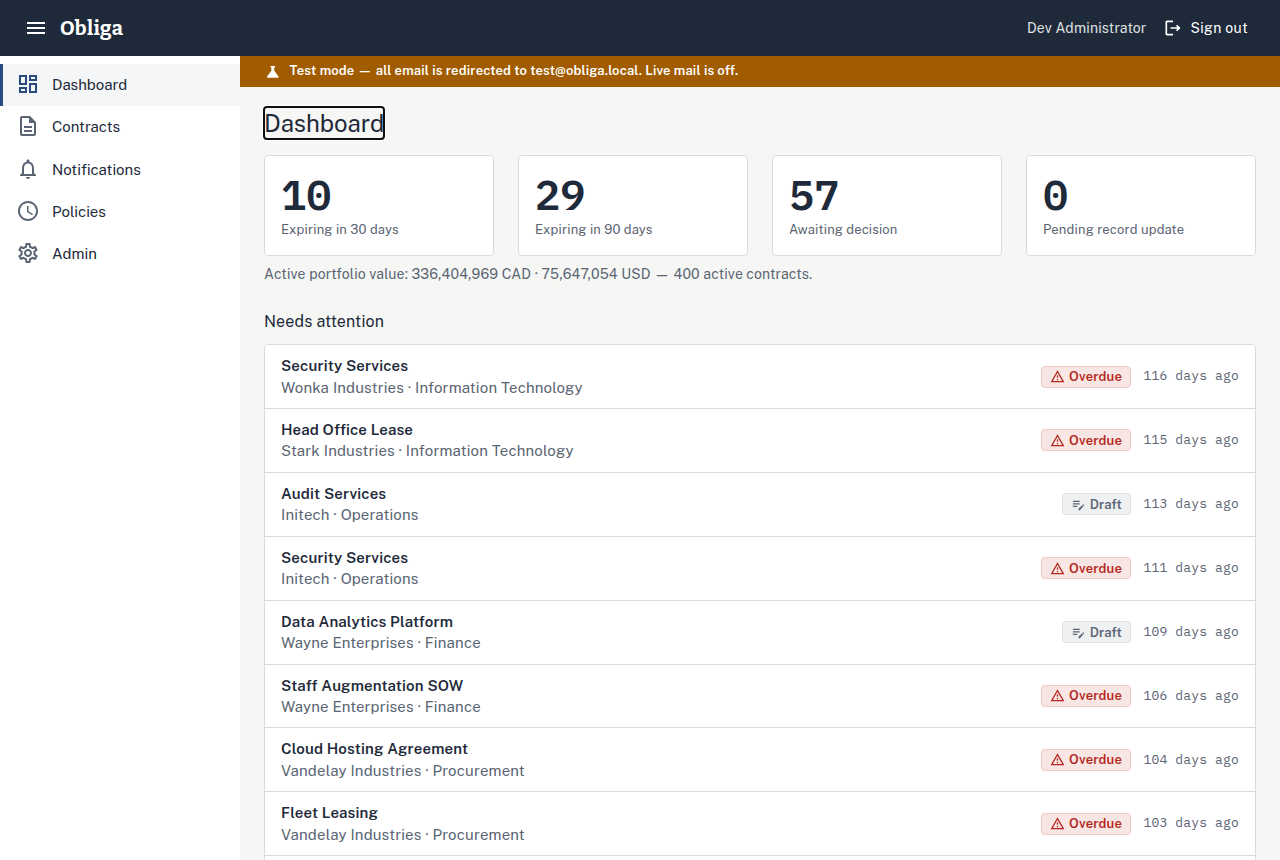Viewport: 1280px width, 860px height.
Task: Open the Notifications sidebar item
Action: pos(120,169)
